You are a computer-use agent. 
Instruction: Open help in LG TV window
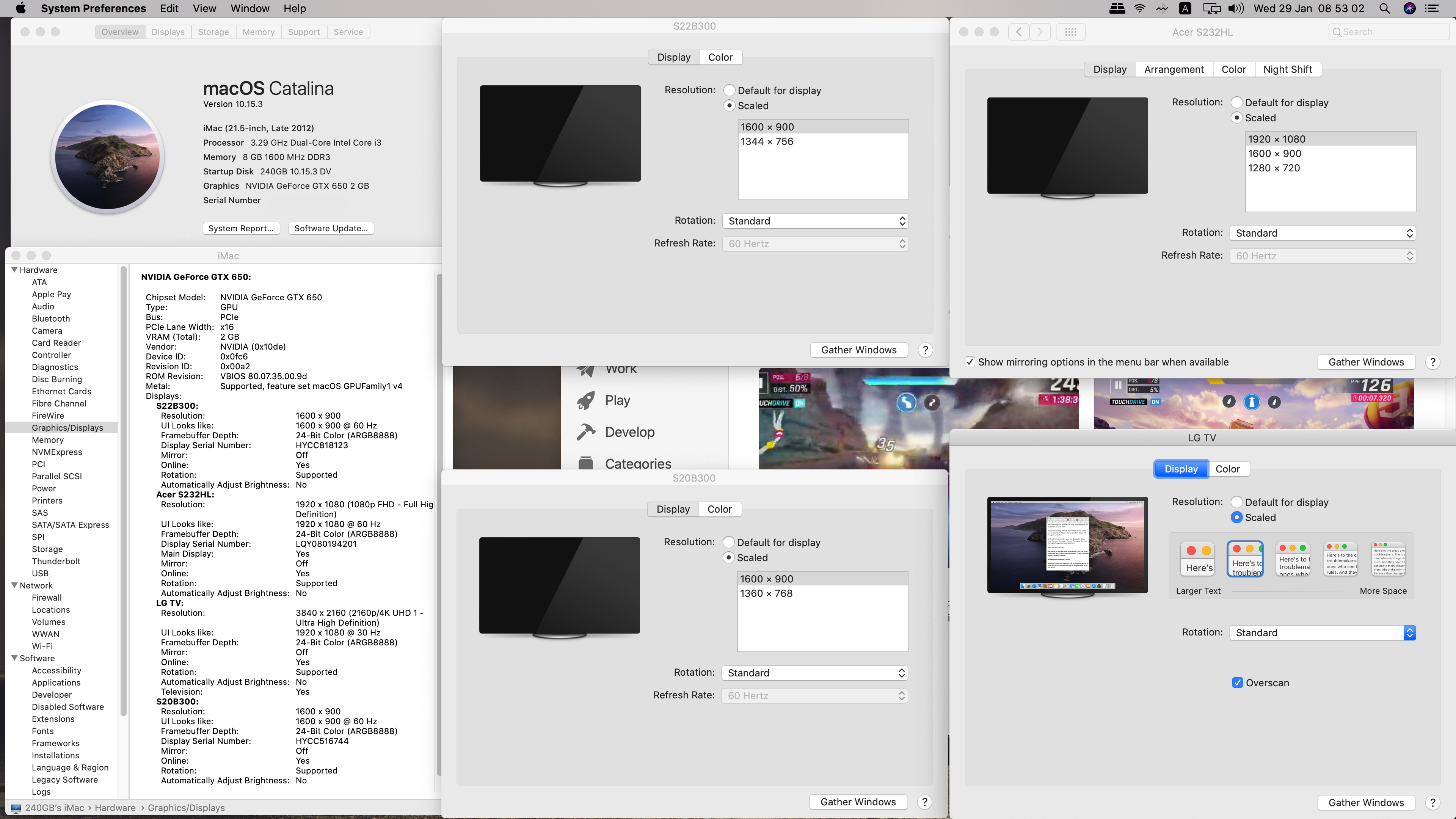pos(1432,803)
